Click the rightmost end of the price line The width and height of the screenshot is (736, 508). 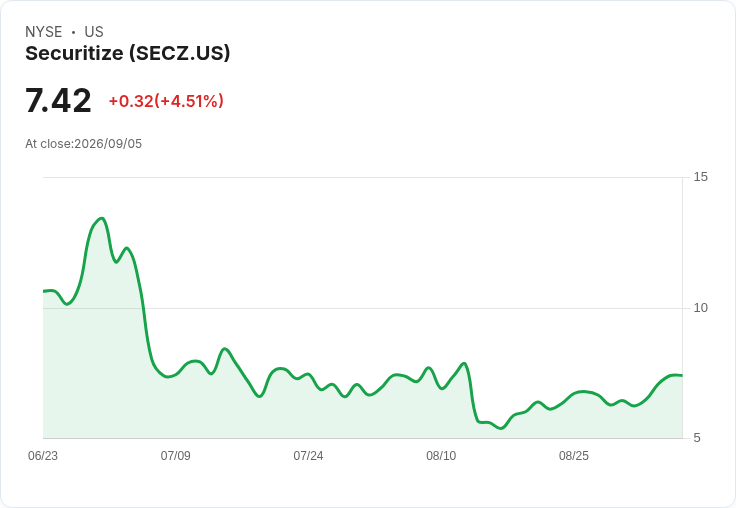coord(682,375)
